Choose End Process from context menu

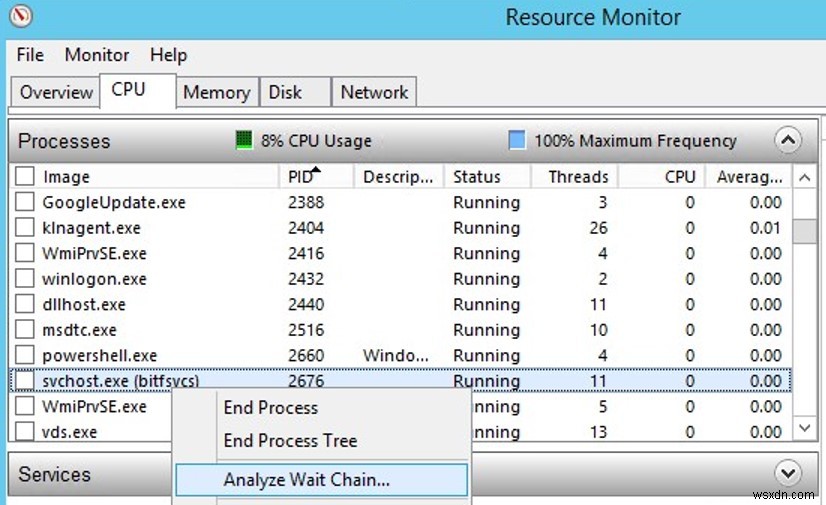click(x=270, y=408)
